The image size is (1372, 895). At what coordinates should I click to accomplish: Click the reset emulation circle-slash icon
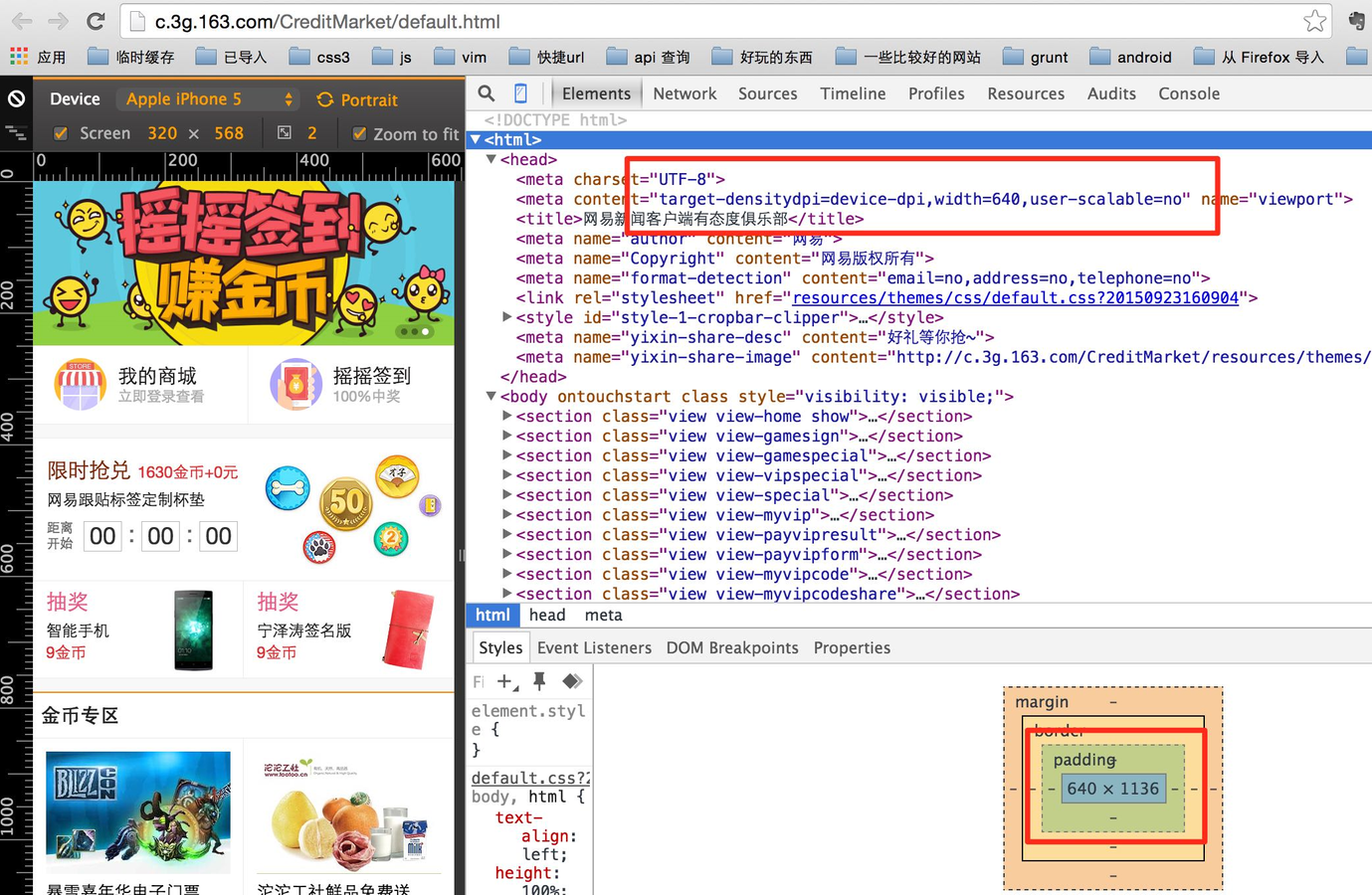[x=16, y=98]
